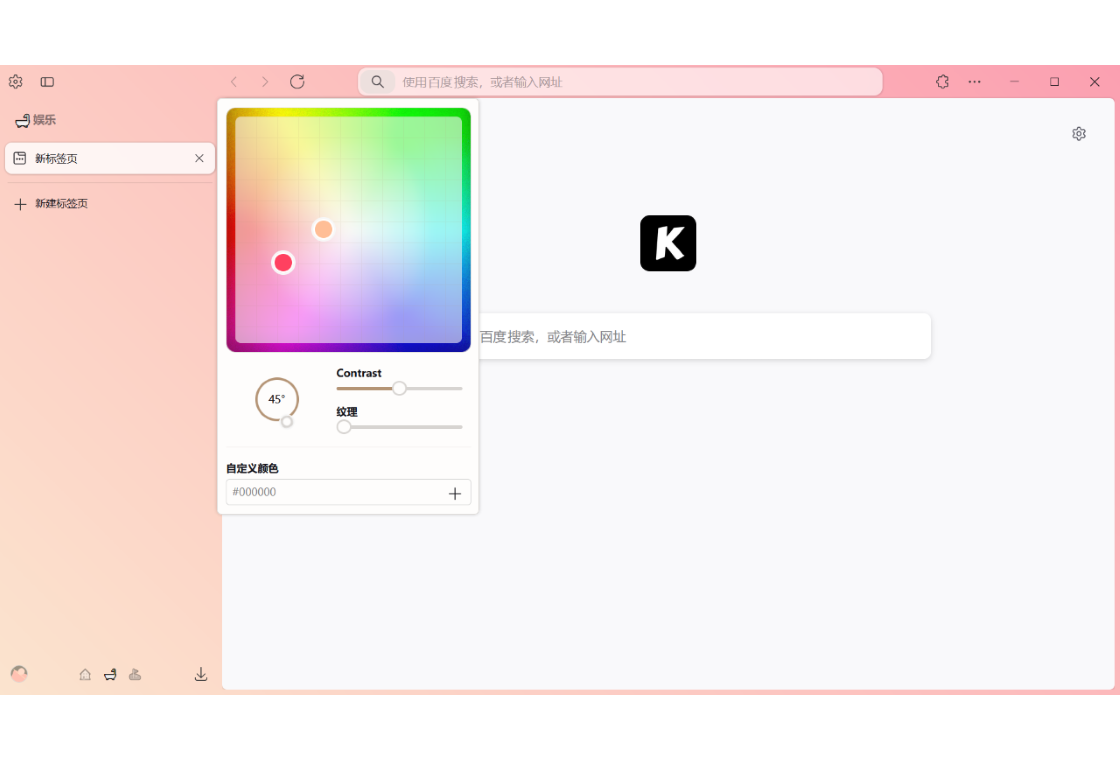Click the Contrast slider handle

399,389
